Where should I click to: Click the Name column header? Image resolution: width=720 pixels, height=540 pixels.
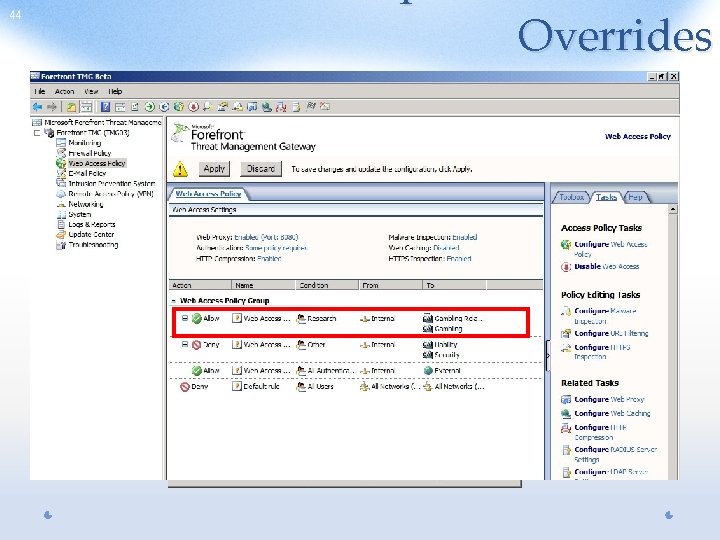click(263, 285)
